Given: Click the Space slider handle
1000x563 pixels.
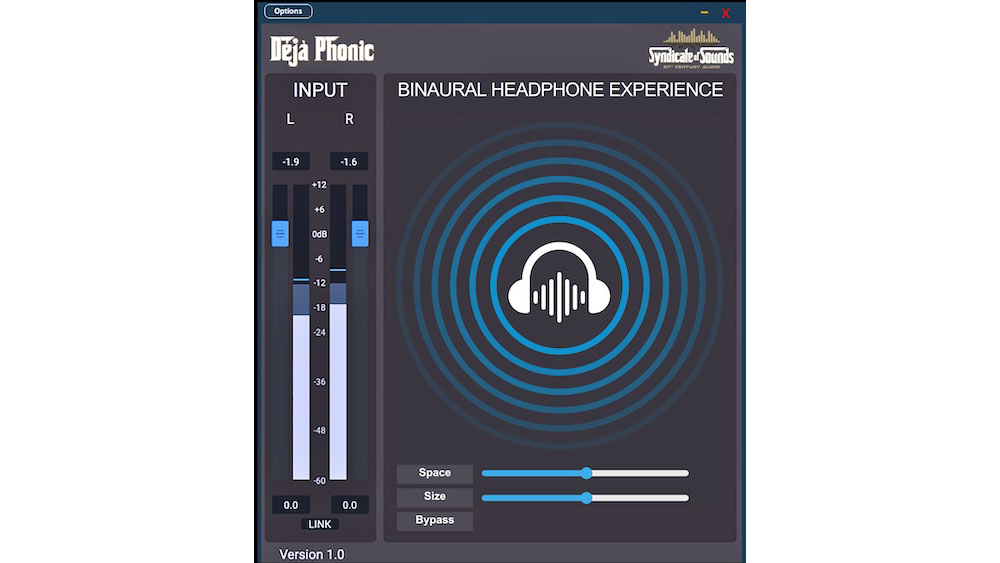Looking at the screenshot, I should [x=586, y=473].
